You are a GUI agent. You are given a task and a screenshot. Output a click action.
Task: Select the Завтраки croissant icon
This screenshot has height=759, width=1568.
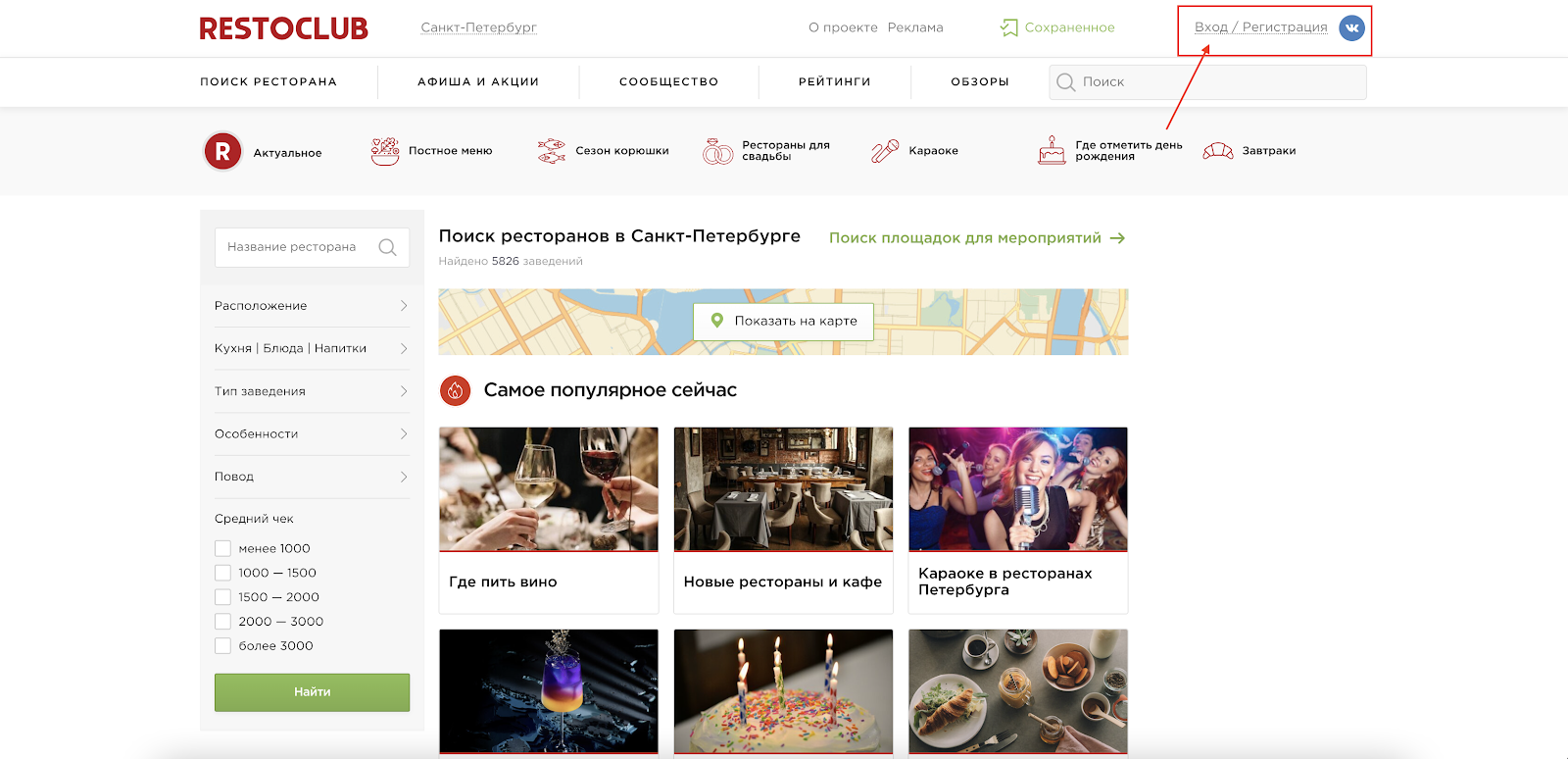coord(1218,151)
